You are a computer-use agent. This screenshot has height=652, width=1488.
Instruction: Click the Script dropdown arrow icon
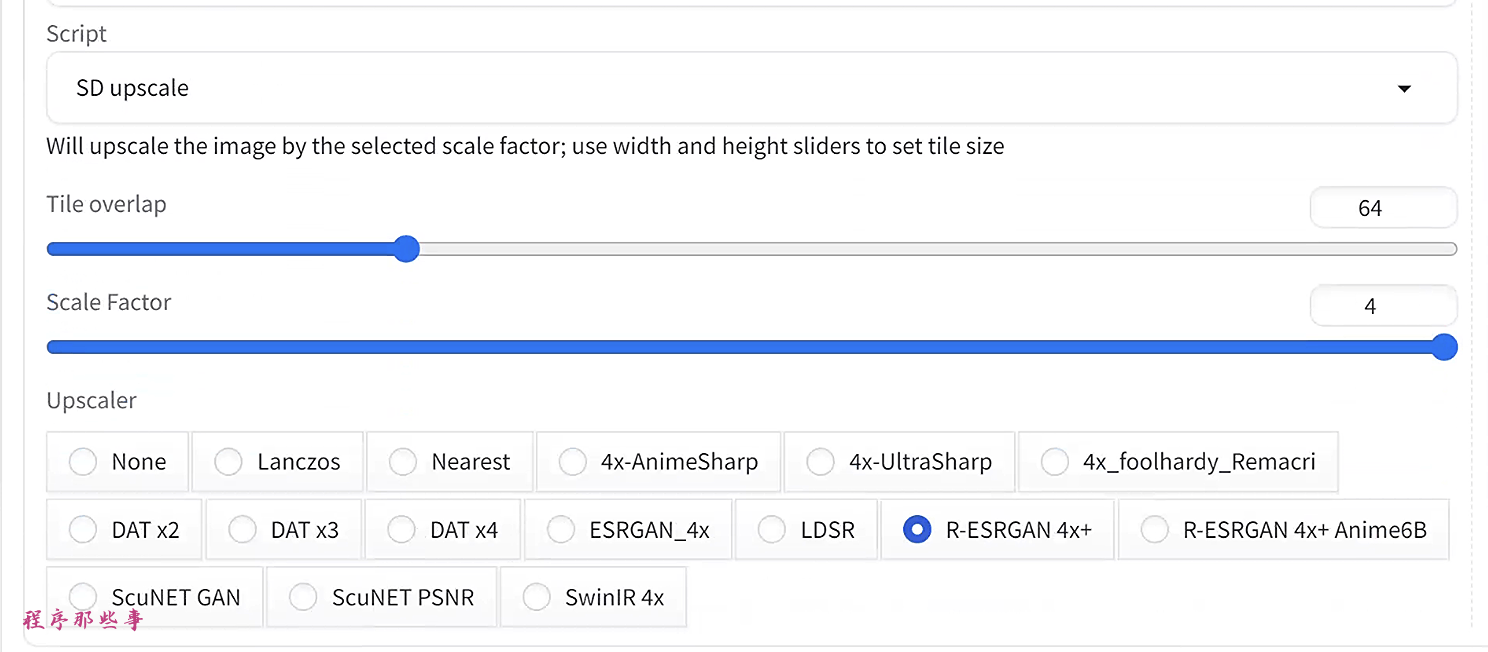click(1404, 89)
